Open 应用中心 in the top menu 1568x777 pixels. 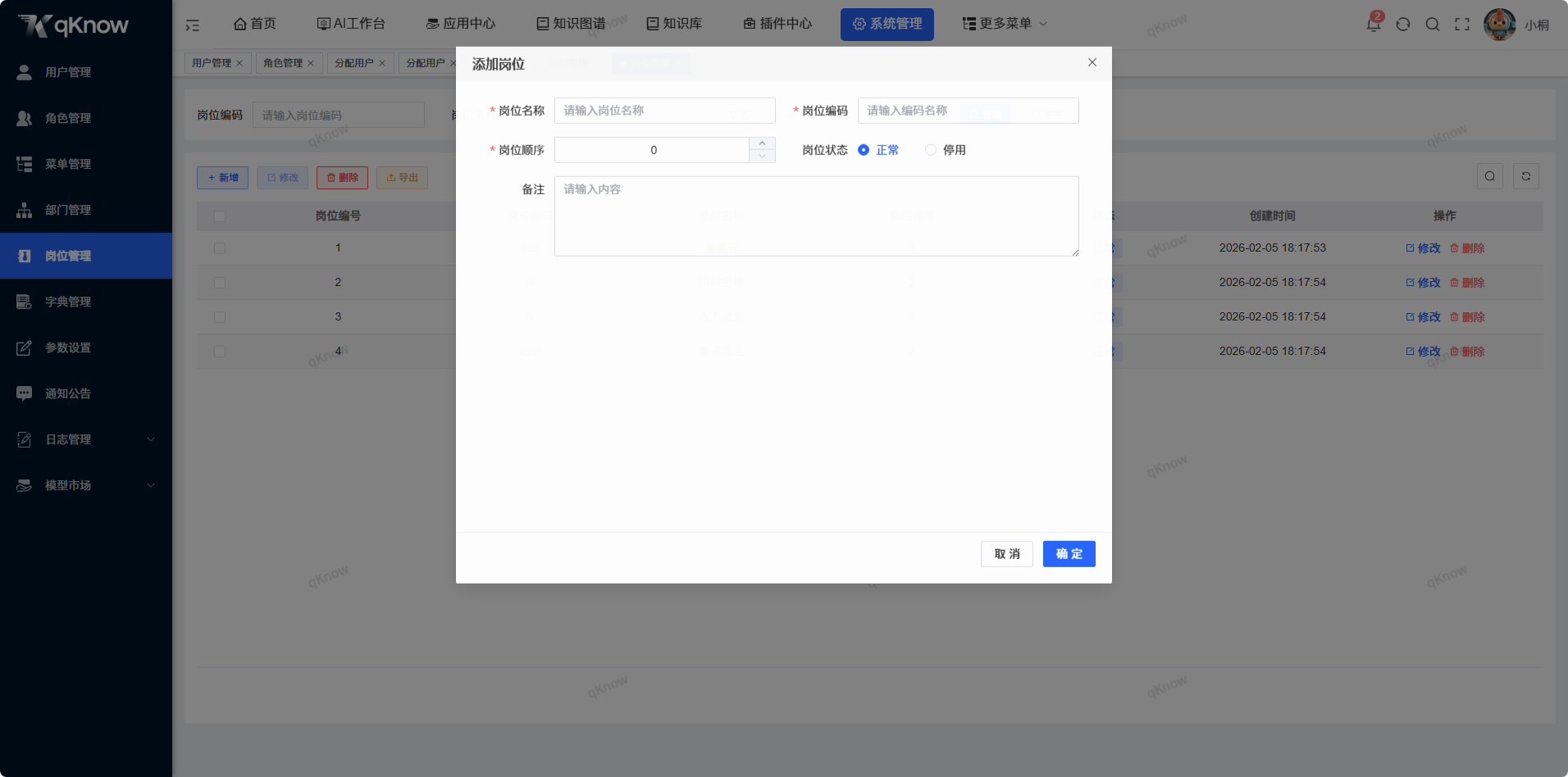461,24
